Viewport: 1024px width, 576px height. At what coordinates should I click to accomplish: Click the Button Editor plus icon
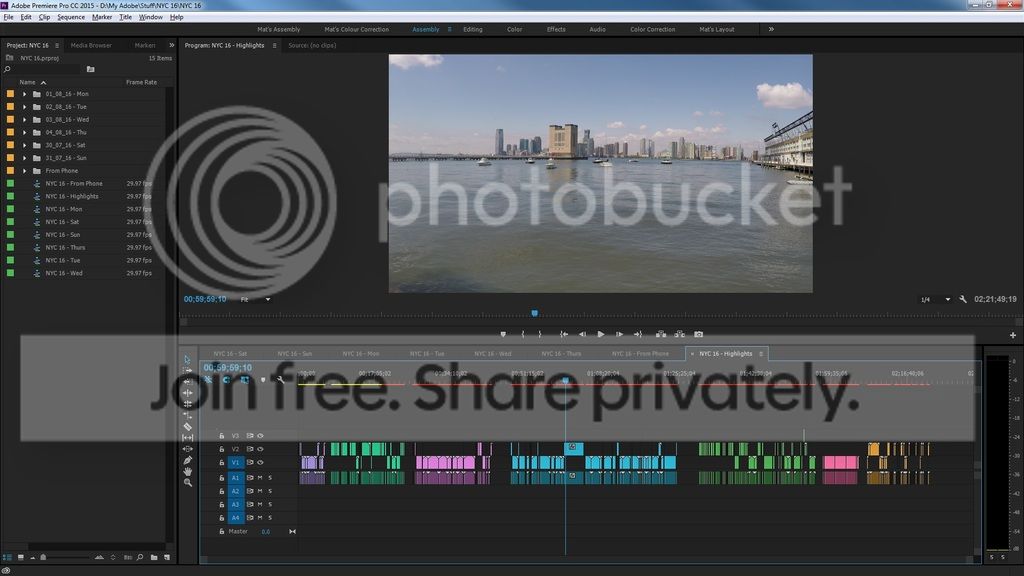1013,335
